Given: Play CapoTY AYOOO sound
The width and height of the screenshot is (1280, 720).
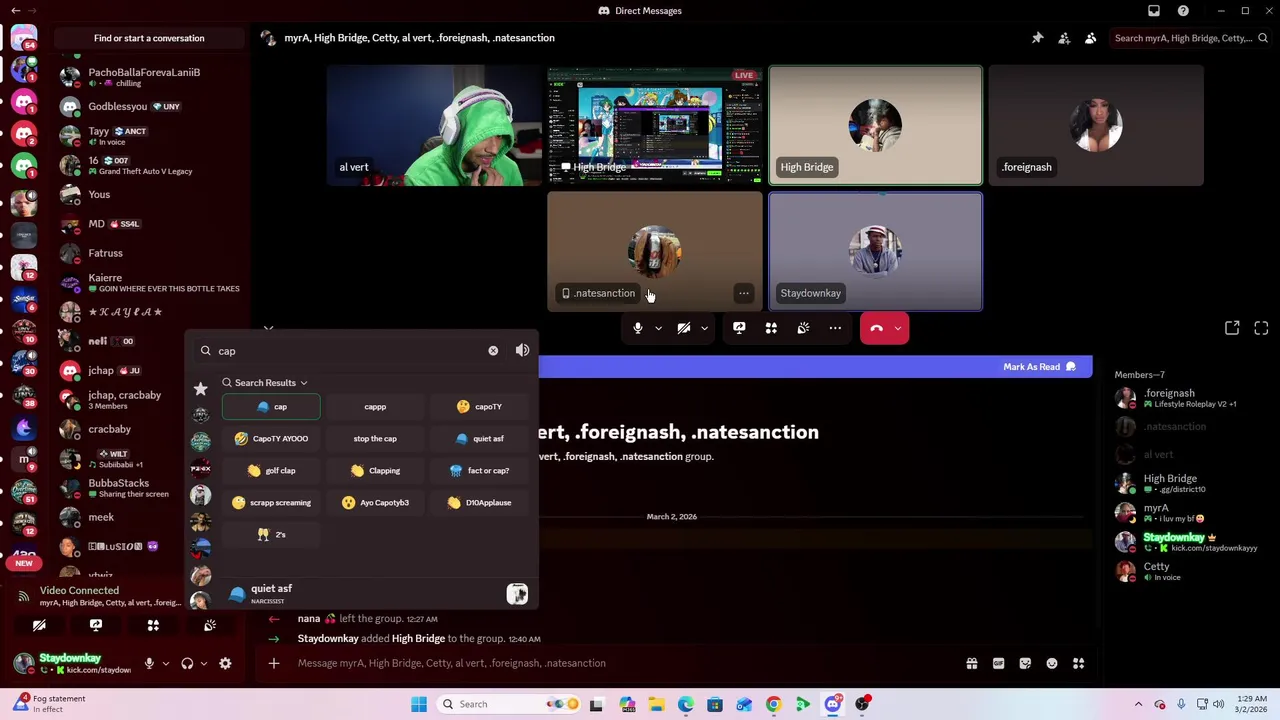Looking at the screenshot, I should click(x=271, y=439).
